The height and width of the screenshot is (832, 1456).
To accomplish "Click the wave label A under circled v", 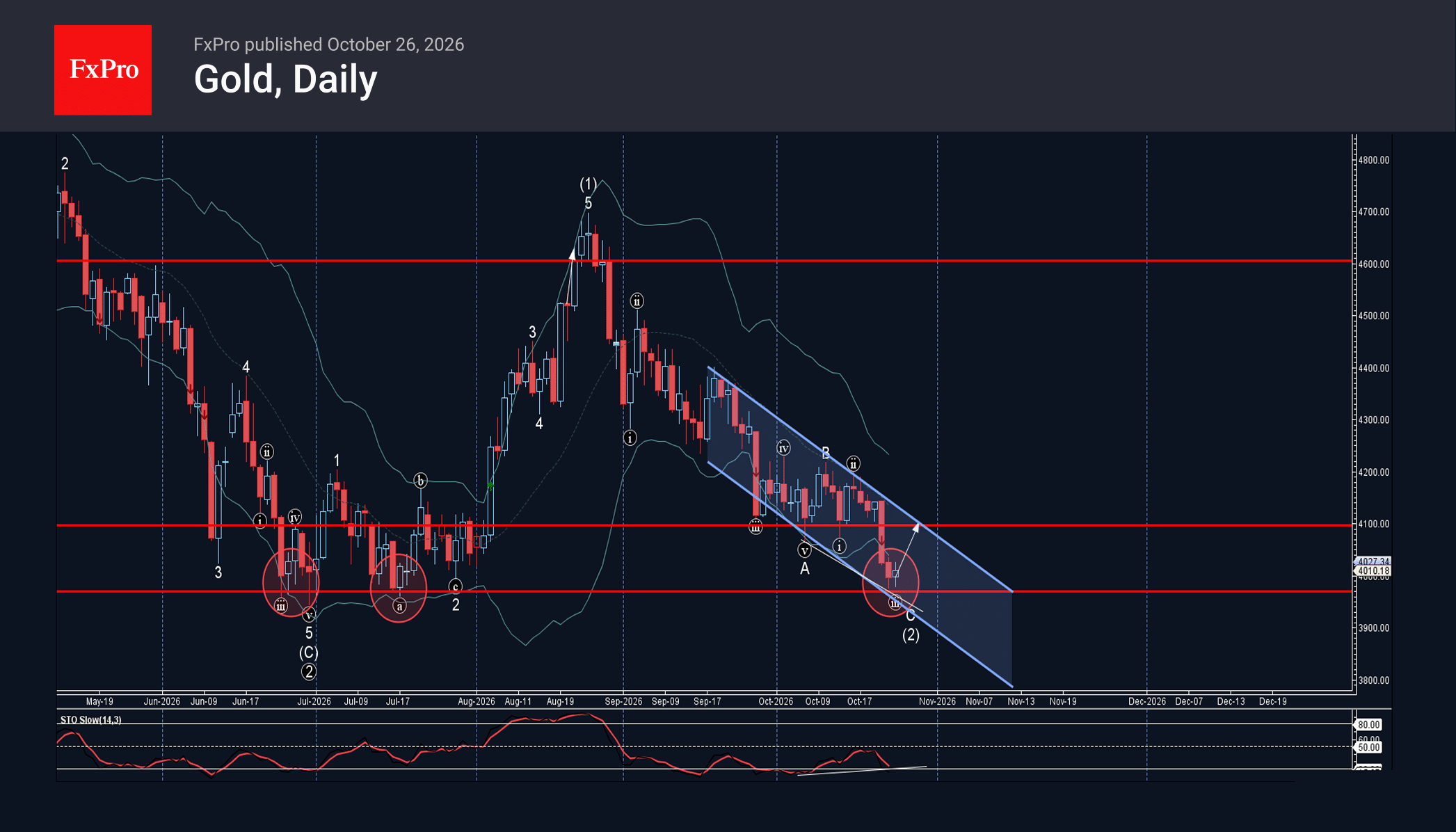I will [x=805, y=569].
